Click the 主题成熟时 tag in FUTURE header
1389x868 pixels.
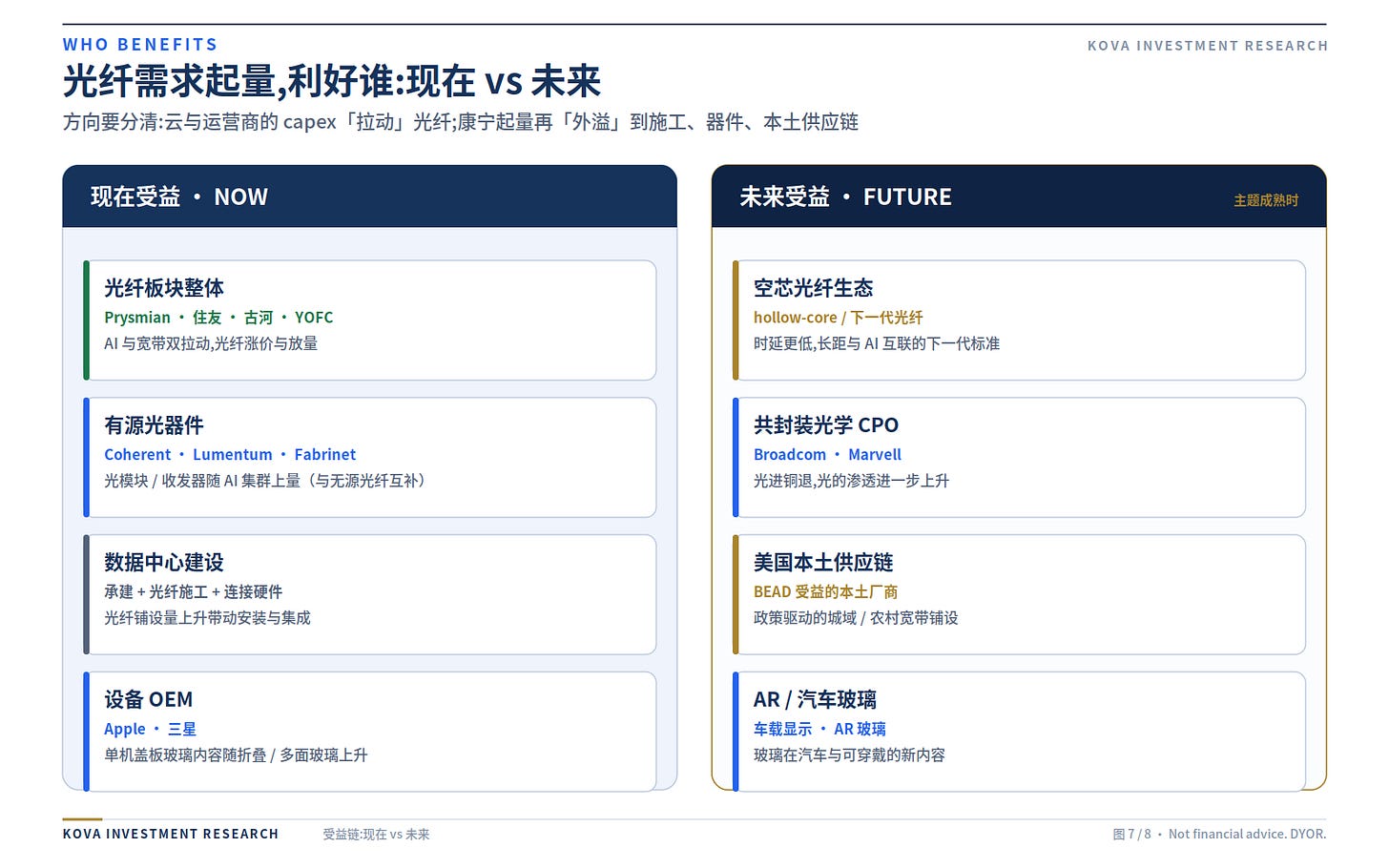(1266, 200)
